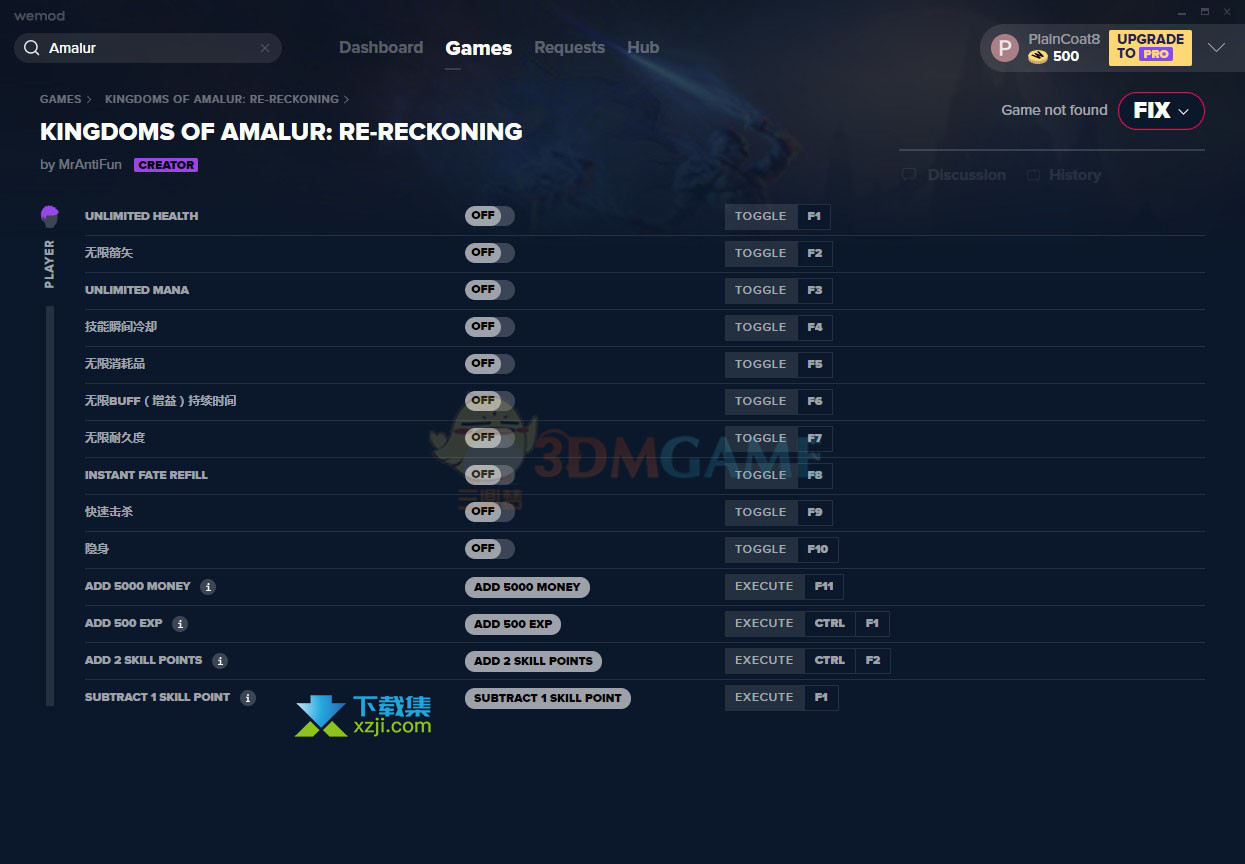Image resolution: width=1245 pixels, height=864 pixels.
Task: Click the Player category scroll bar
Action: tap(50, 506)
